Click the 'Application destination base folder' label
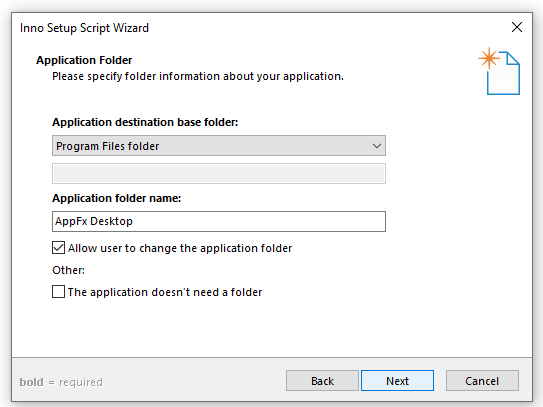The width and height of the screenshot is (543, 407). point(145,122)
